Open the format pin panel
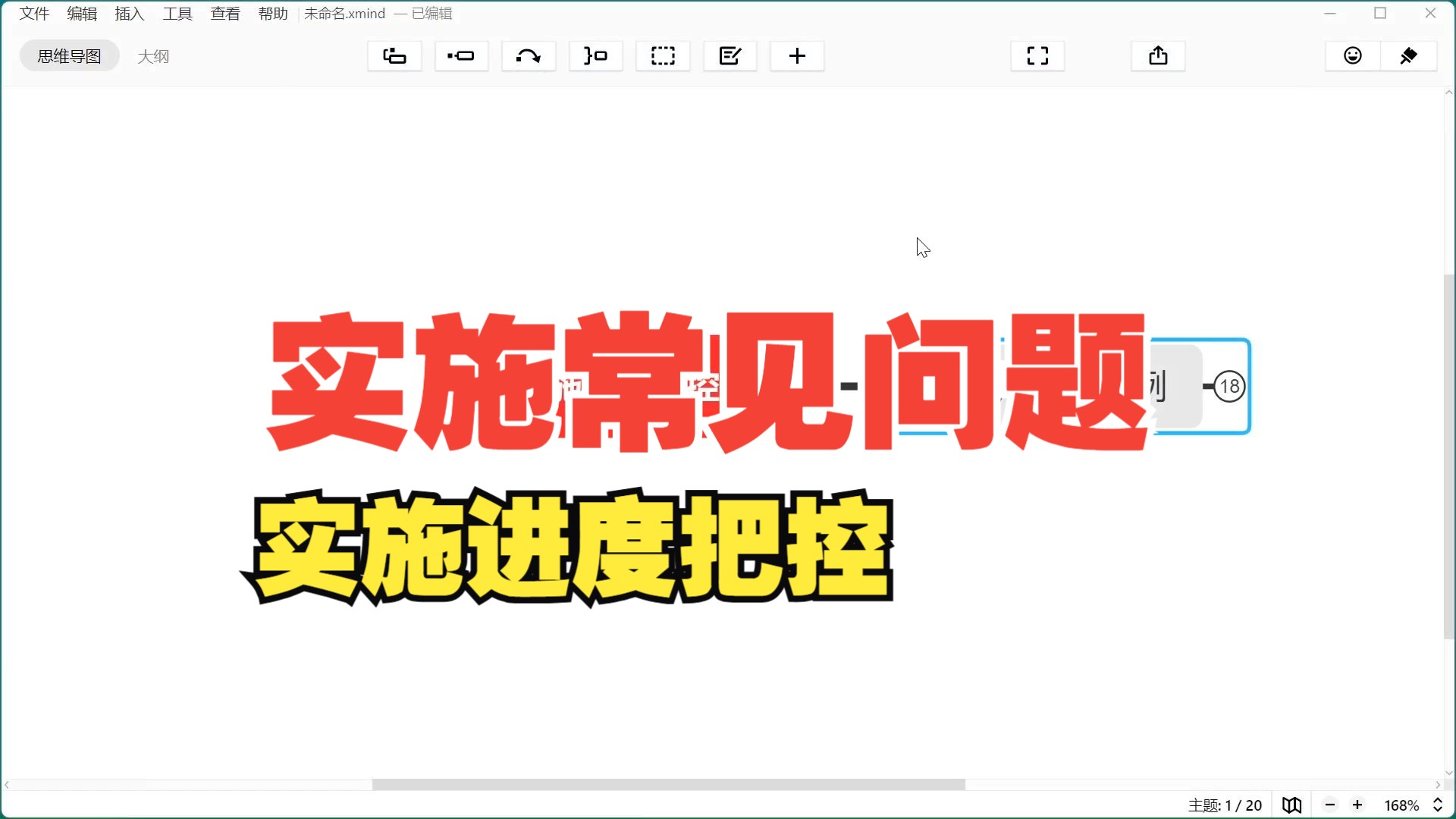Image resolution: width=1456 pixels, height=819 pixels. coord(1408,56)
